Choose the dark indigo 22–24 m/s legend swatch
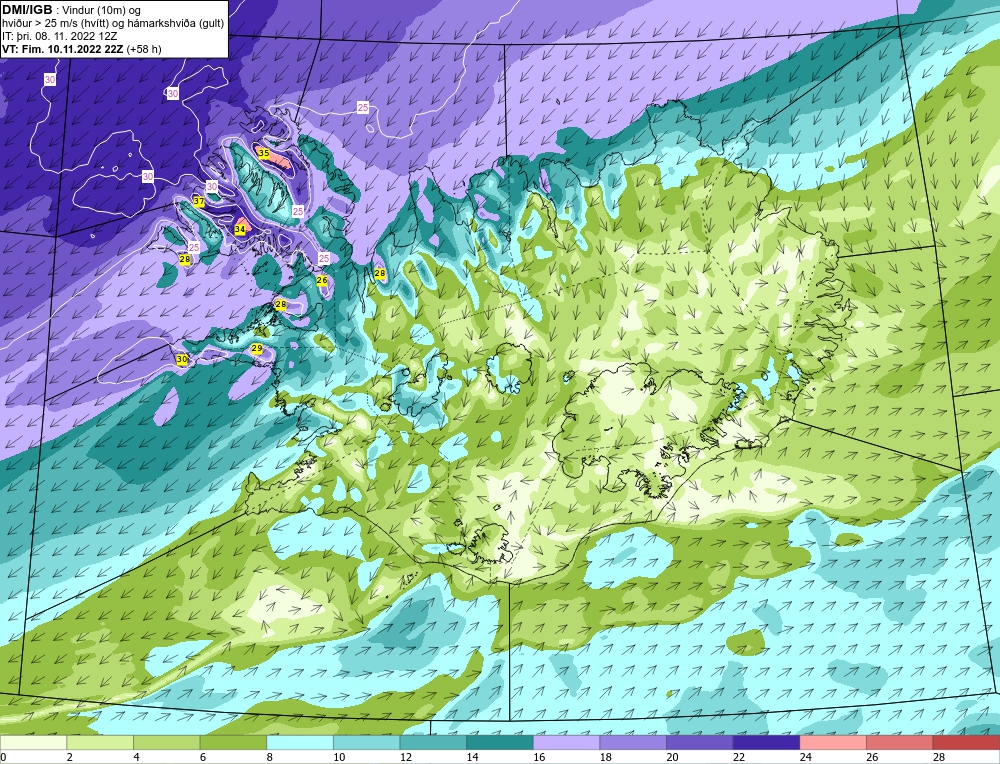1000x764 pixels. (767, 742)
